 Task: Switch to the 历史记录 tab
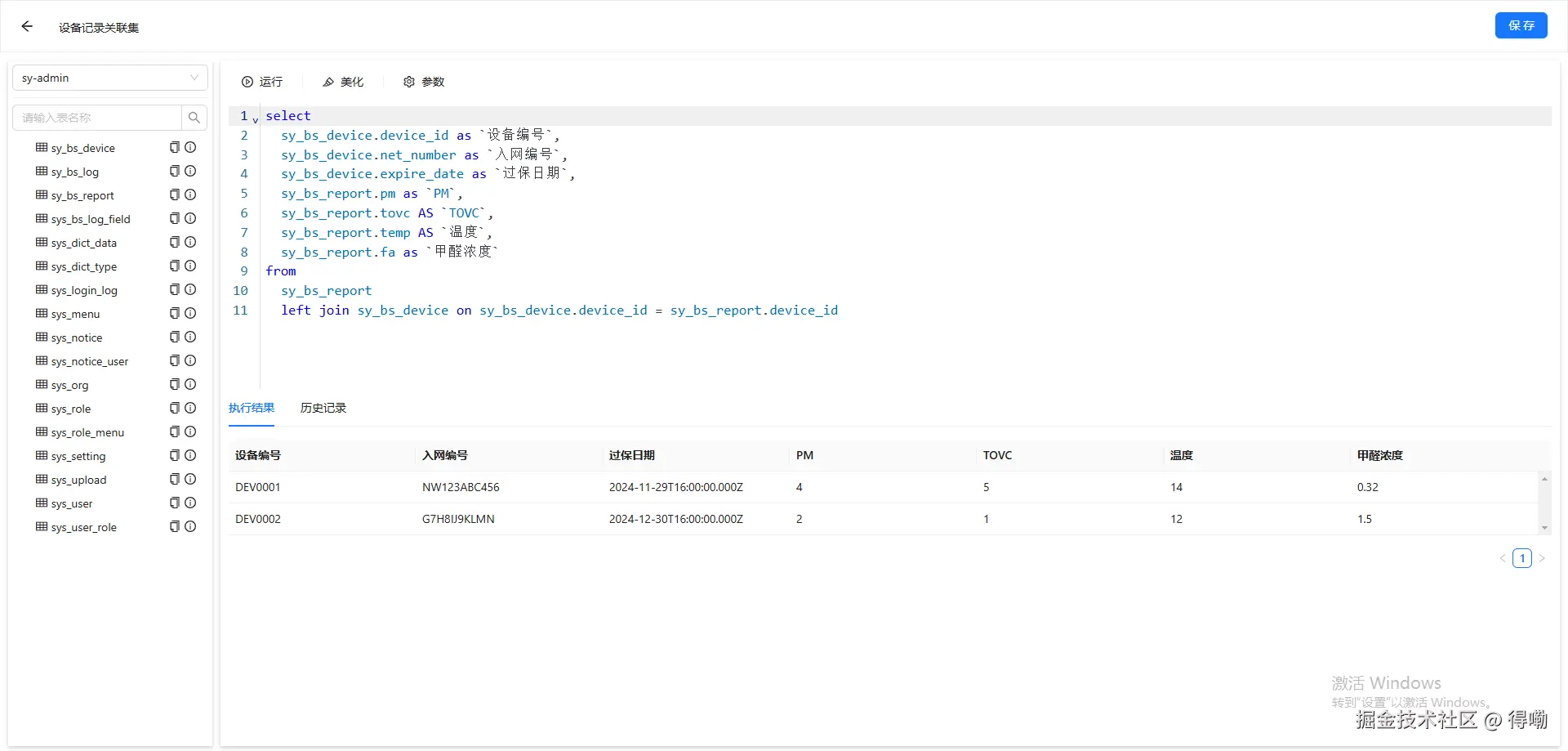point(323,407)
